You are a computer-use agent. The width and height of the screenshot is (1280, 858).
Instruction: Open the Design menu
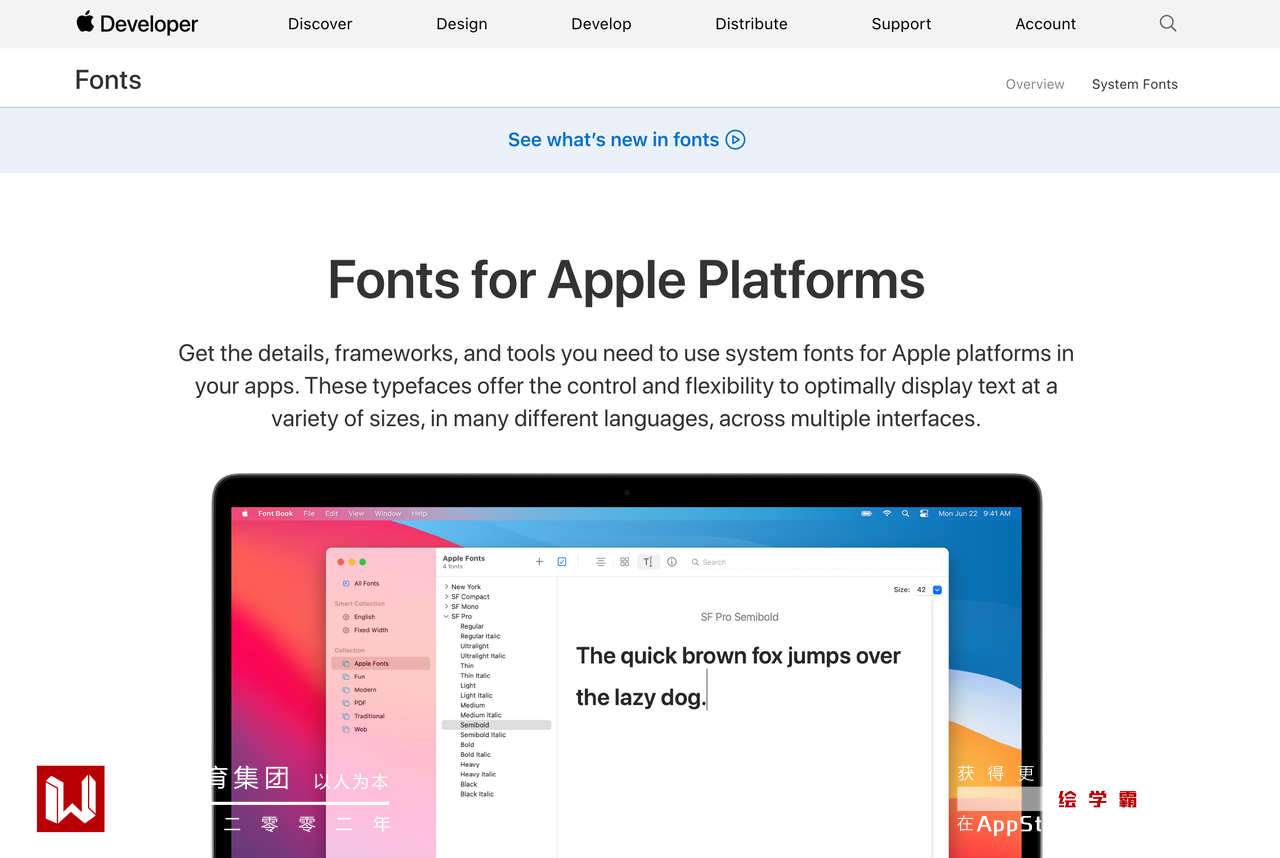(x=462, y=24)
